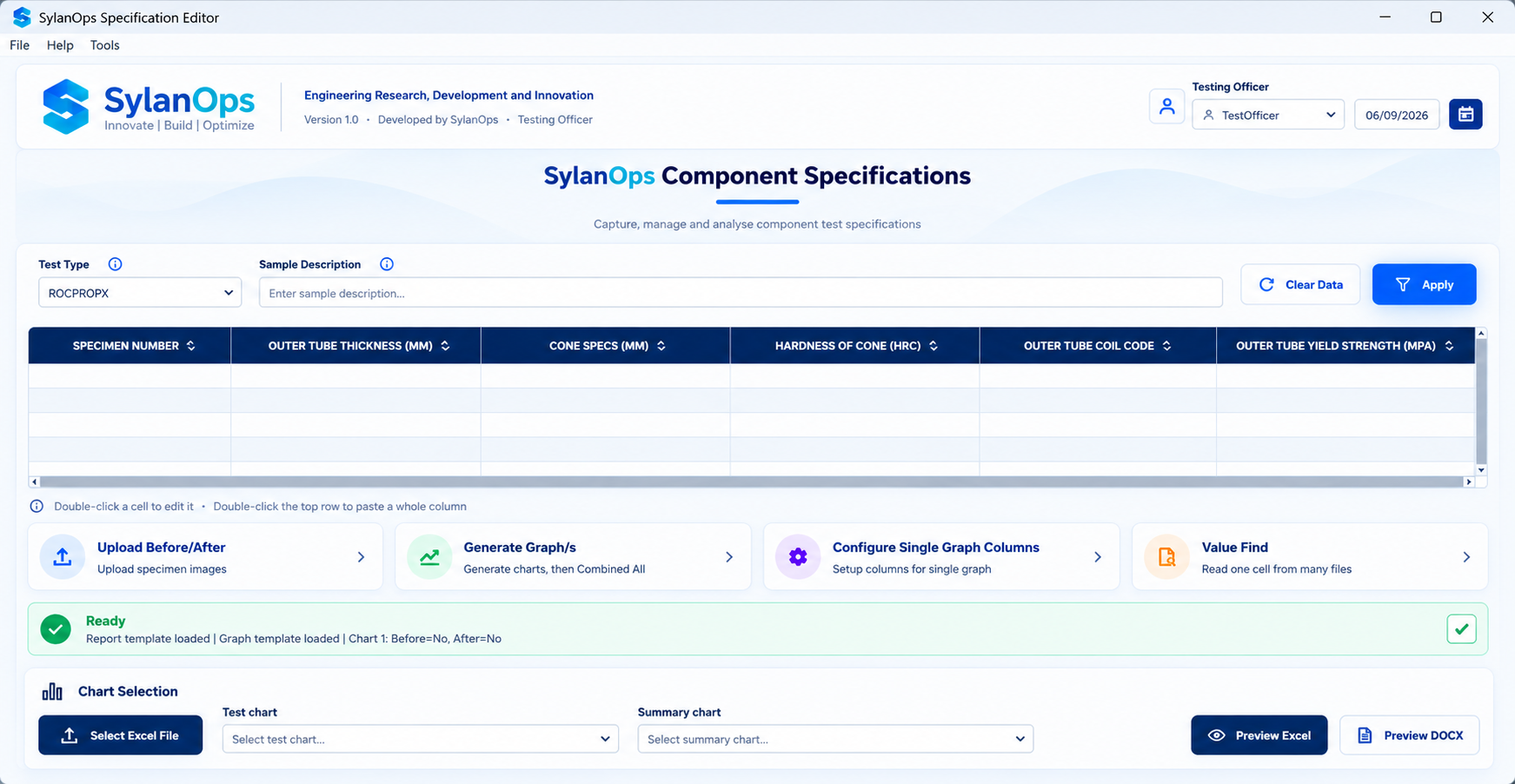The width and height of the screenshot is (1515, 784).
Task: Click the Sample Description input field
Action: coord(741,293)
